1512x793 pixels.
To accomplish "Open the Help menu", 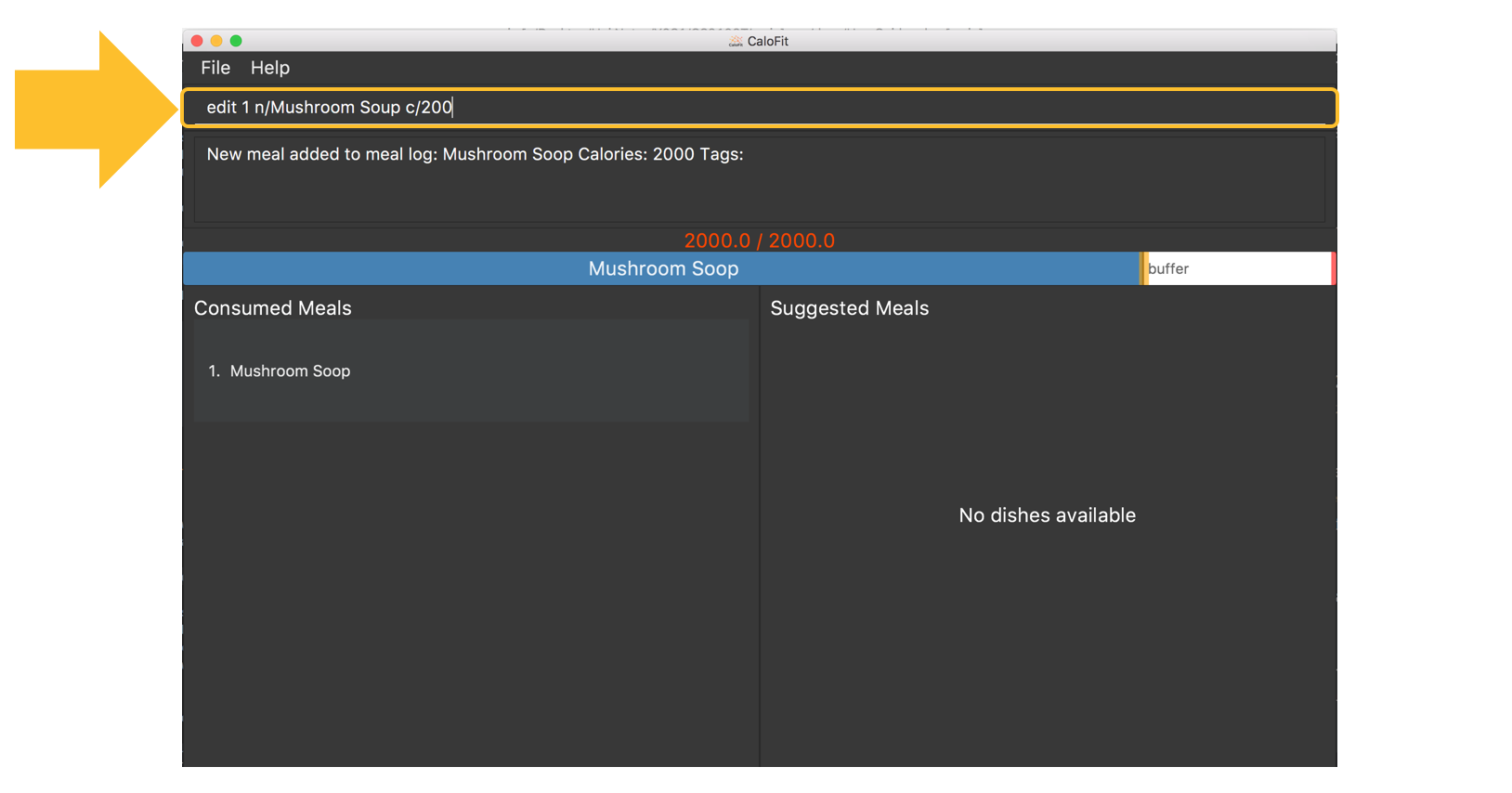I will (270, 68).
